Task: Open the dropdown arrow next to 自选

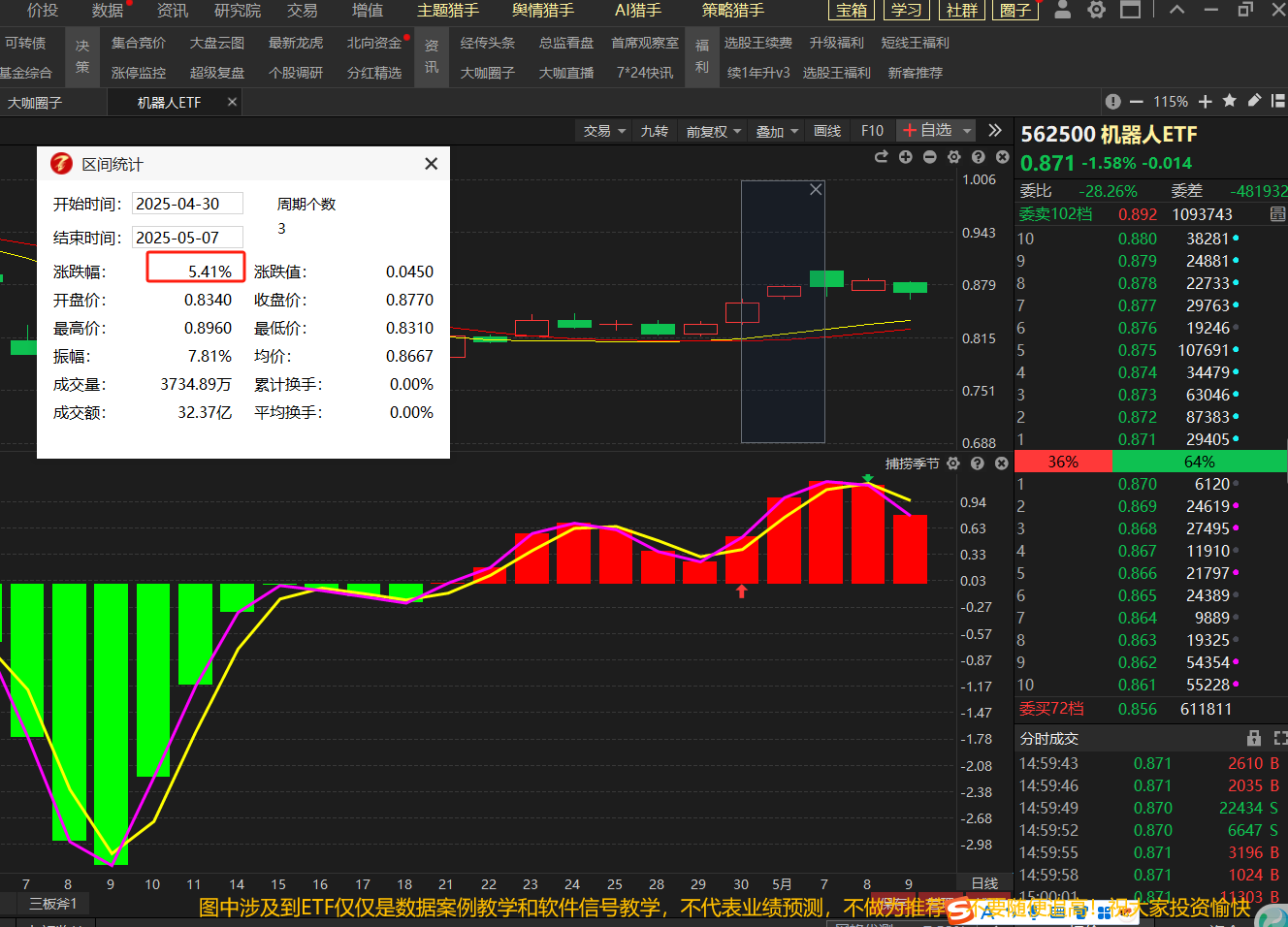Action: (967, 130)
